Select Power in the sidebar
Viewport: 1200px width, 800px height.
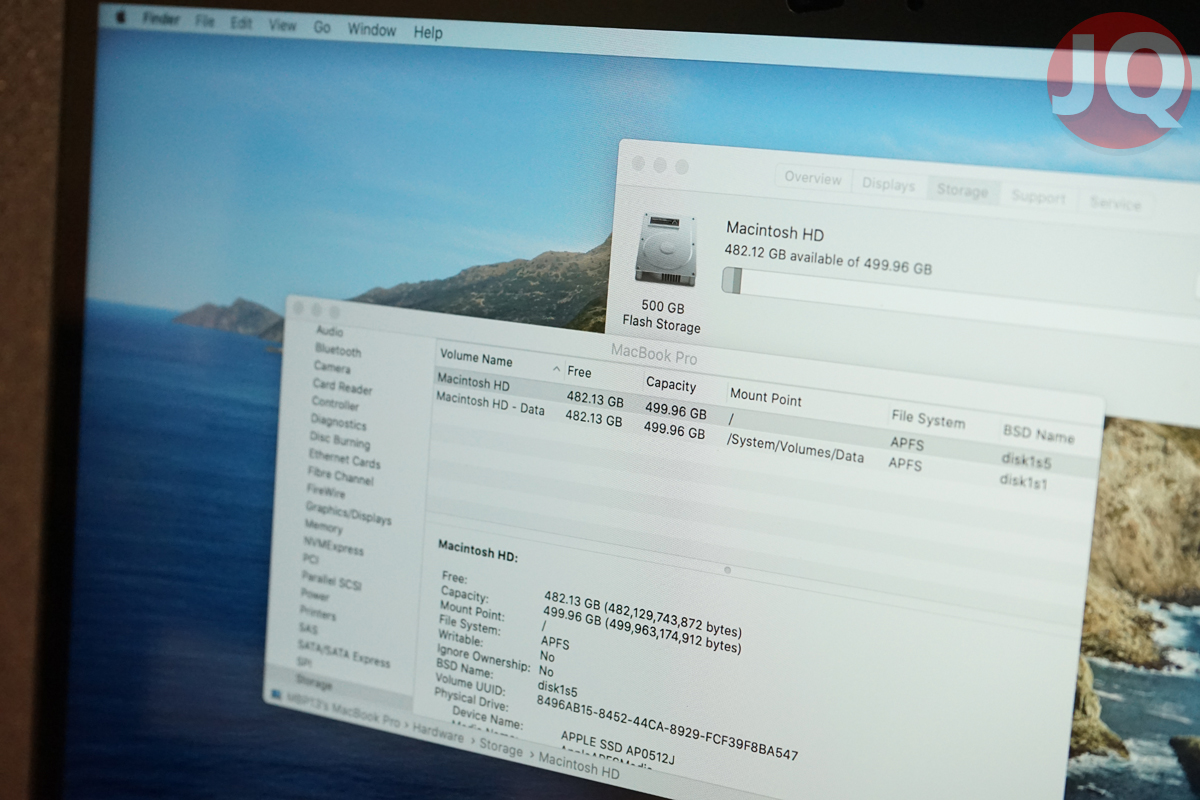[x=315, y=595]
